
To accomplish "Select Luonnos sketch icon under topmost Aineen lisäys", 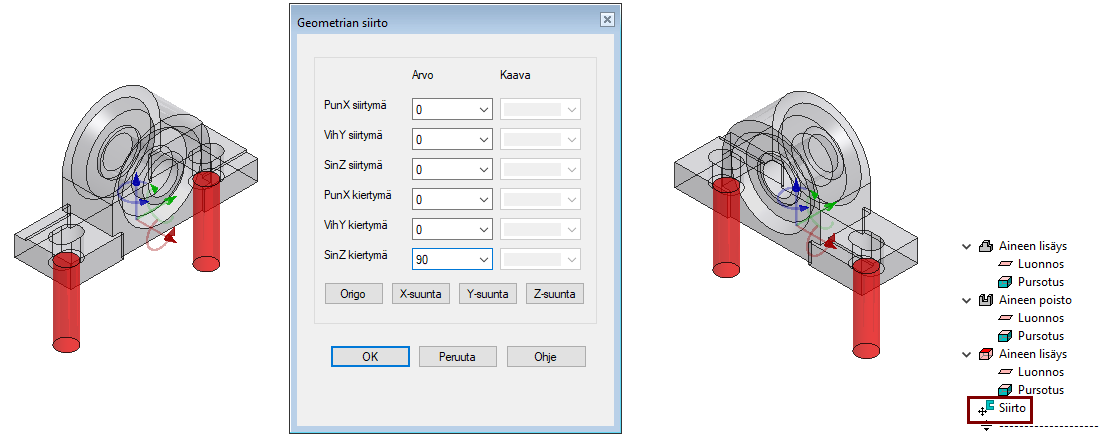I will point(1005,264).
